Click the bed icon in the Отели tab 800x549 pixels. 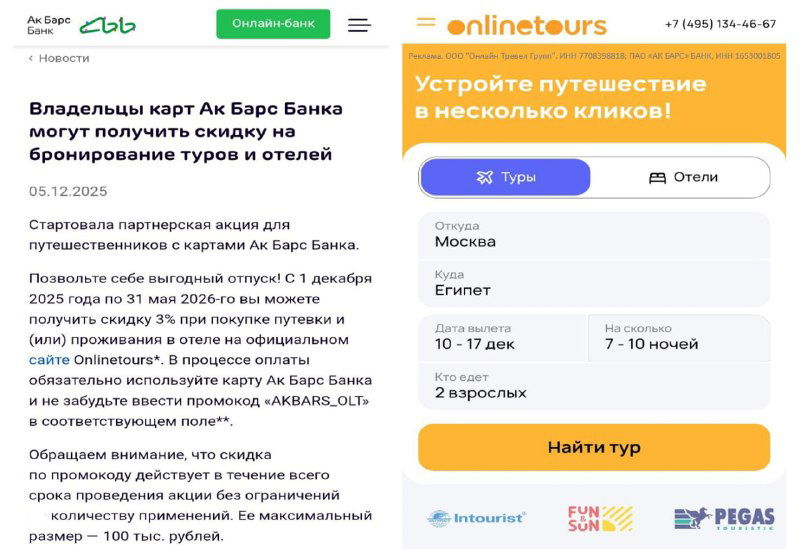point(657,178)
